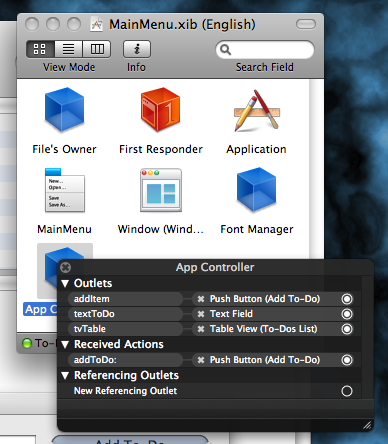Viewport: 388px width, 444px height.
Task: Click the MainMenu.xib document proxy icon
Action: point(97,24)
